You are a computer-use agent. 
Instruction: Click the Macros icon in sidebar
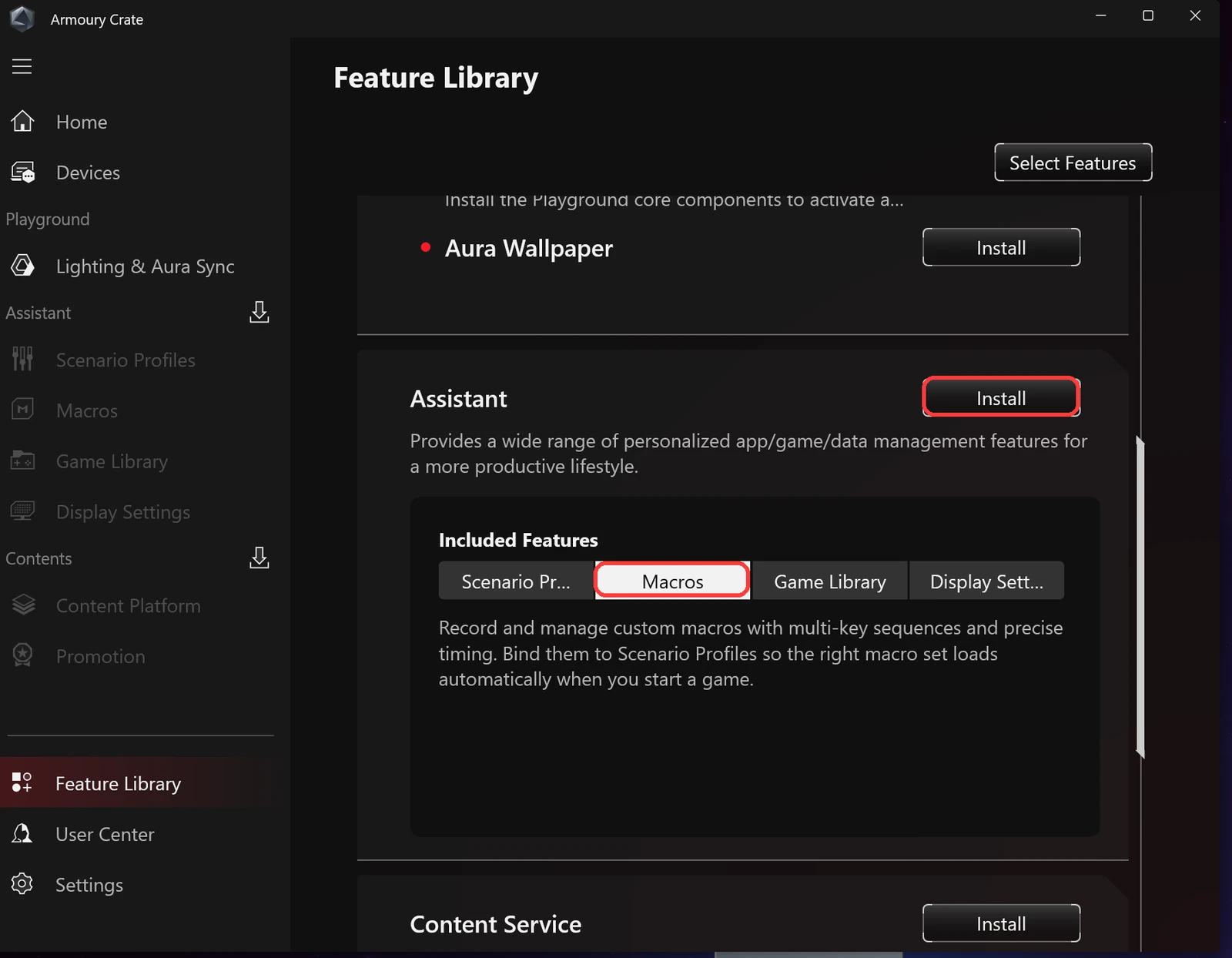tap(22, 410)
